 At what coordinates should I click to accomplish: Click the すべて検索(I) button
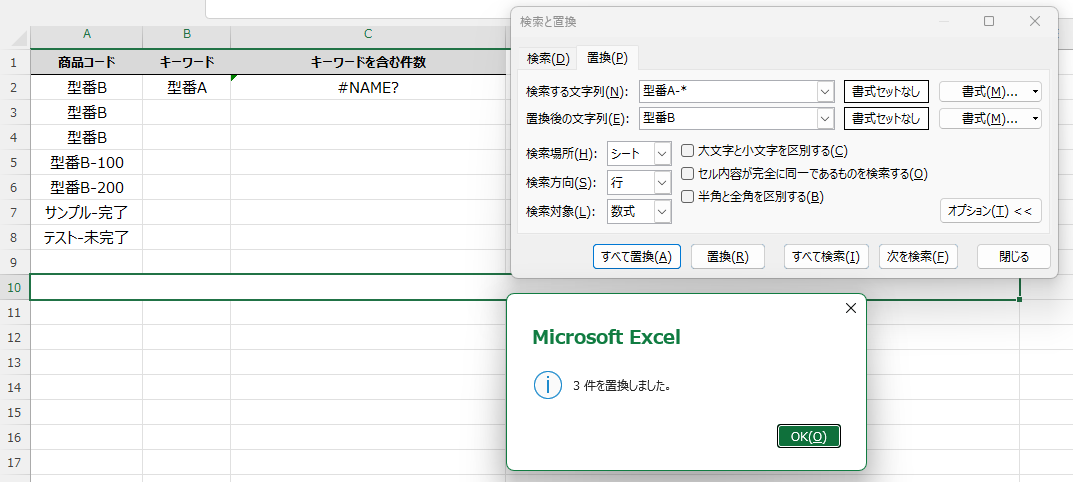(x=826, y=257)
